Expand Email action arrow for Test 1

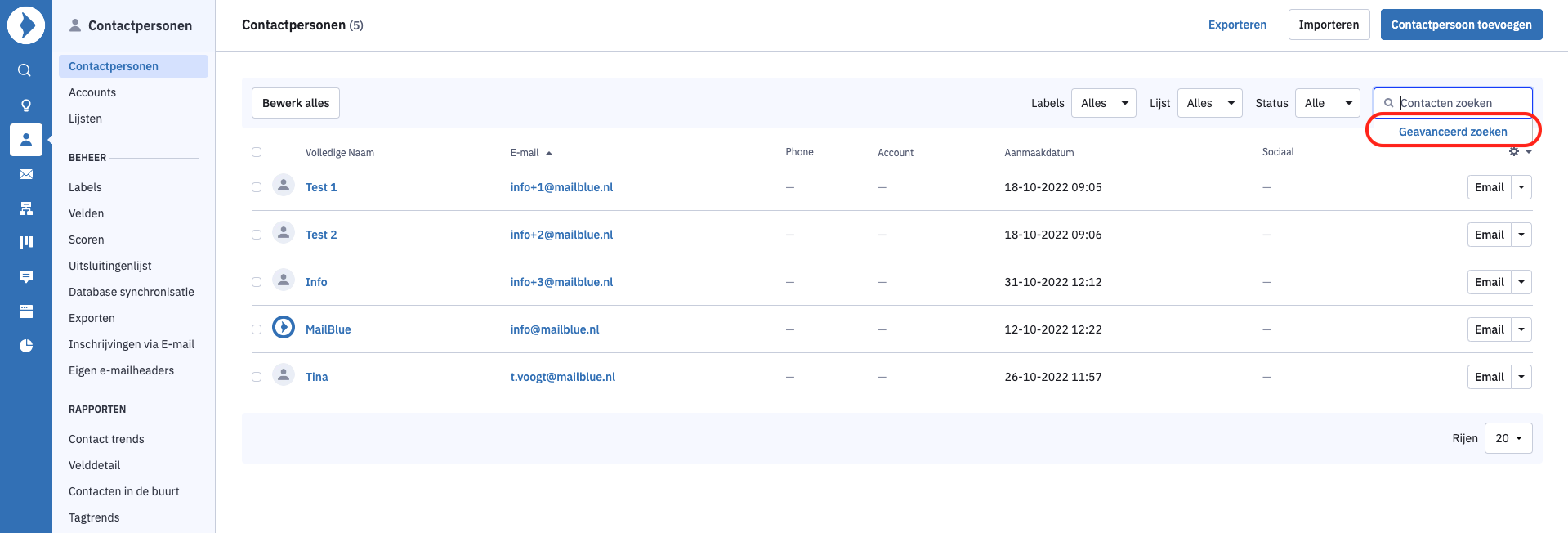[x=1521, y=187]
